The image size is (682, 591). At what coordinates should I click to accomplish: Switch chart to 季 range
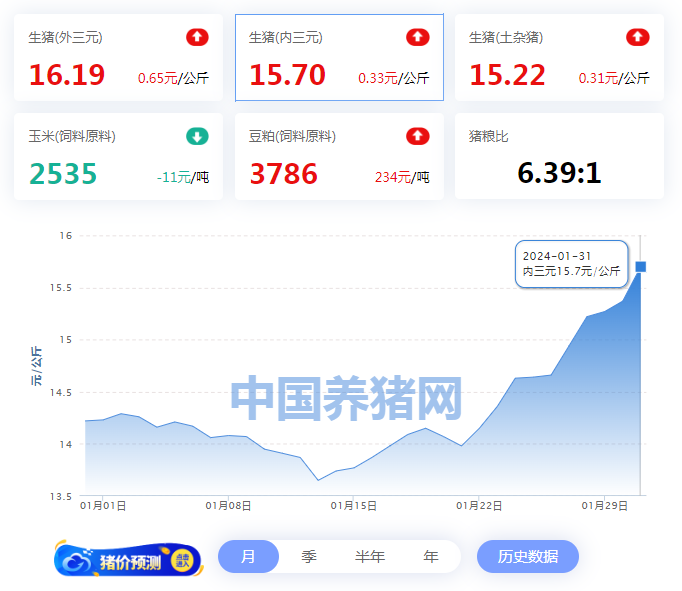coord(309,557)
